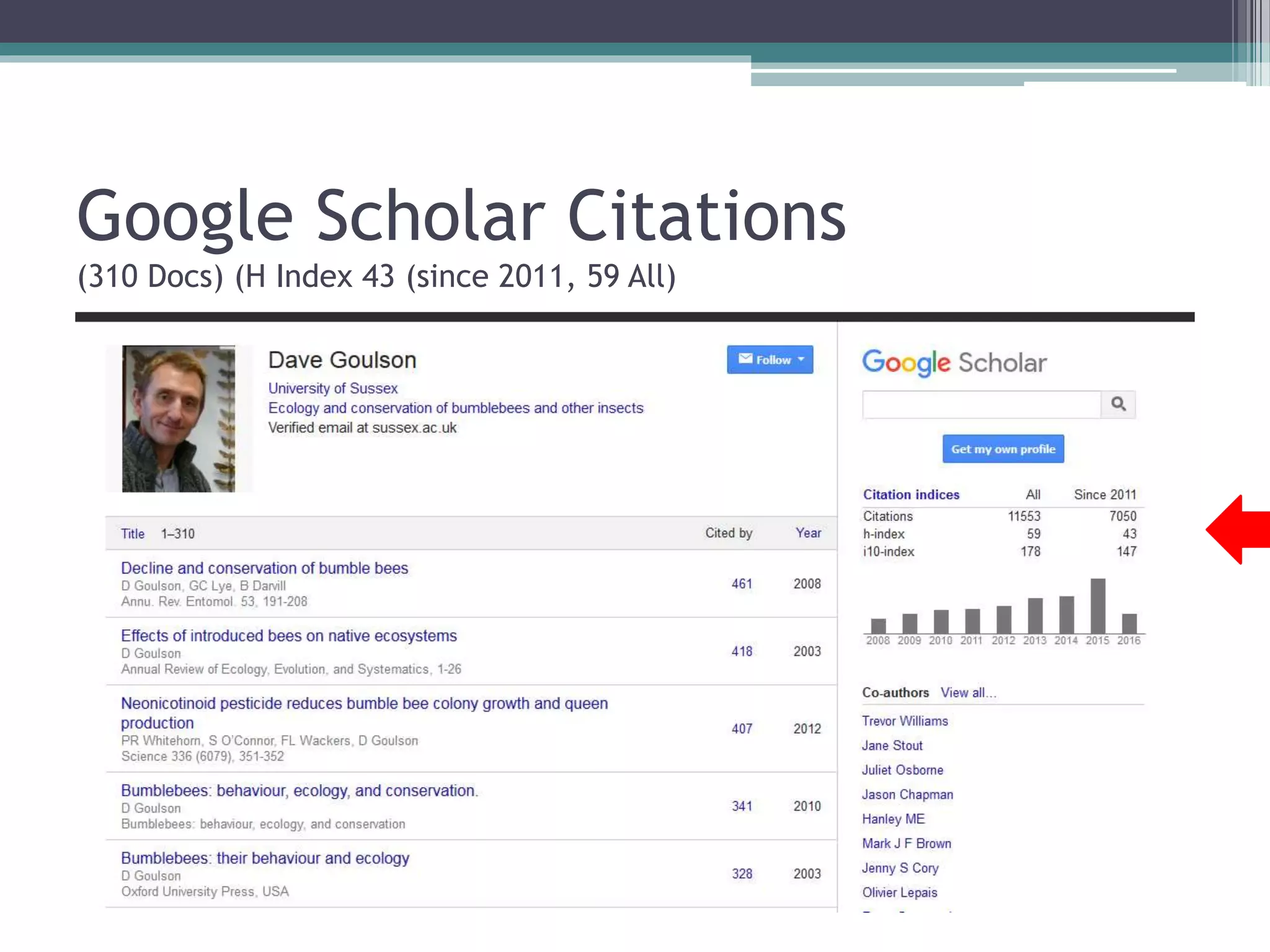Select the h-index since 2011 value 43

[x=1129, y=534]
